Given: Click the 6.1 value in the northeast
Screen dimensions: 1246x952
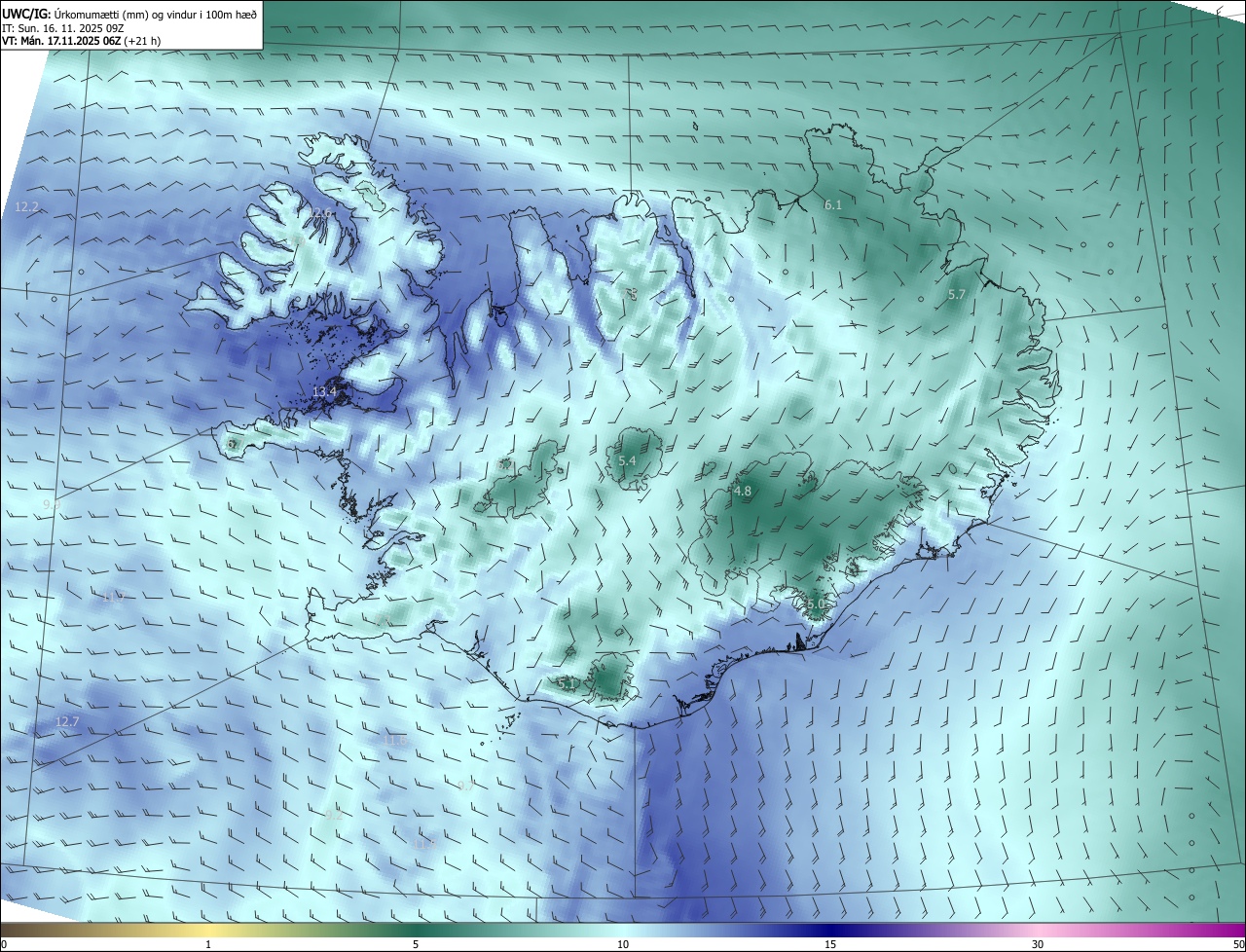Looking at the screenshot, I should point(832,205).
